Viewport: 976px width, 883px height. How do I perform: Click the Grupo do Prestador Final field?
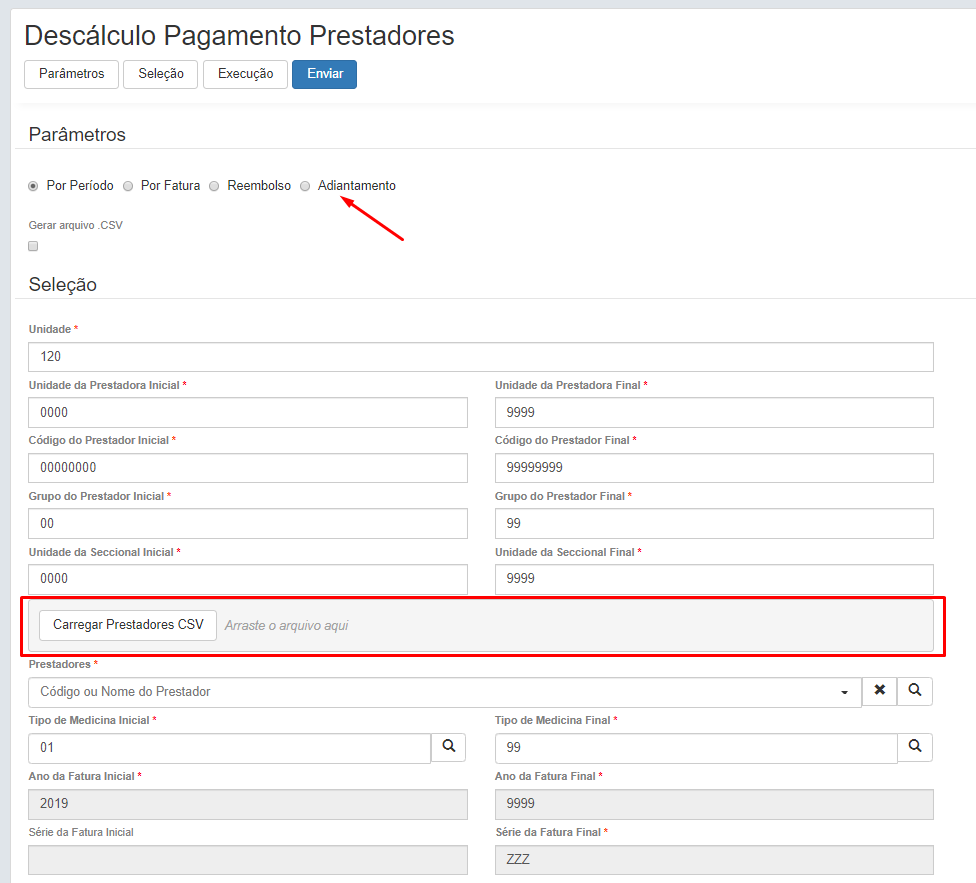click(x=714, y=524)
